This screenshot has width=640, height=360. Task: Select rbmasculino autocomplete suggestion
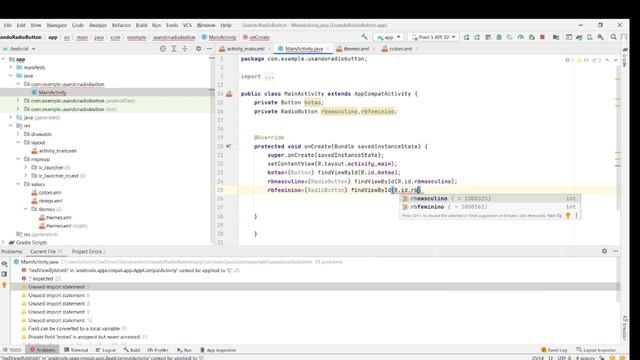click(x=490, y=198)
